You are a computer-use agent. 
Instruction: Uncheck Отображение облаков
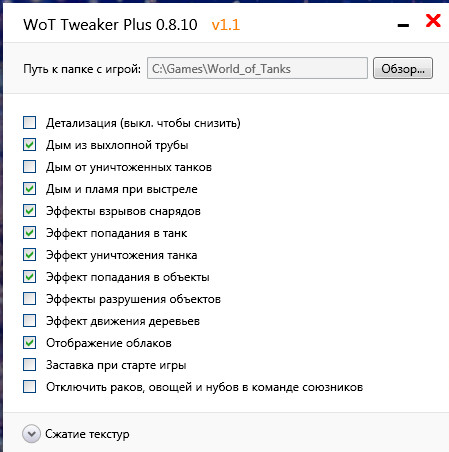[x=30, y=343]
